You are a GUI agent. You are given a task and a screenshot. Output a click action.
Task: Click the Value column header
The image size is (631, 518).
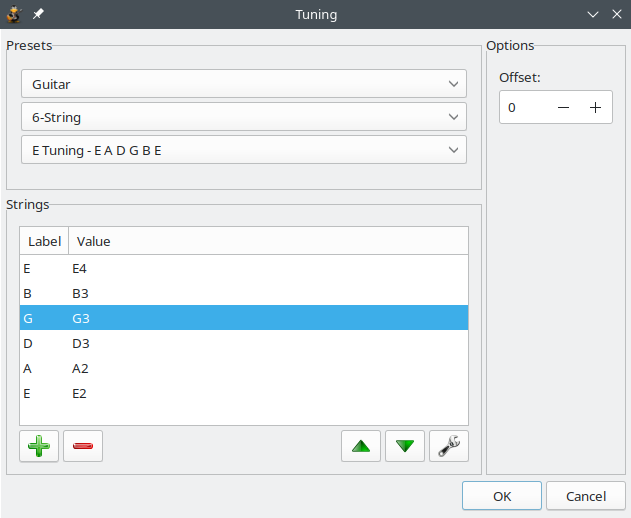click(267, 241)
